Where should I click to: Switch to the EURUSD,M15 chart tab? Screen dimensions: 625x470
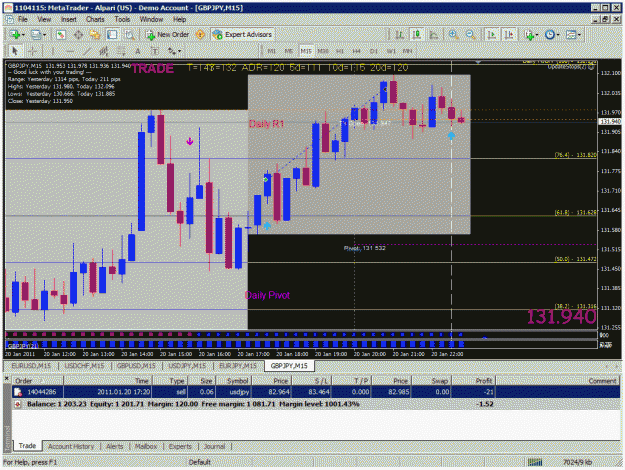pos(31,366)
